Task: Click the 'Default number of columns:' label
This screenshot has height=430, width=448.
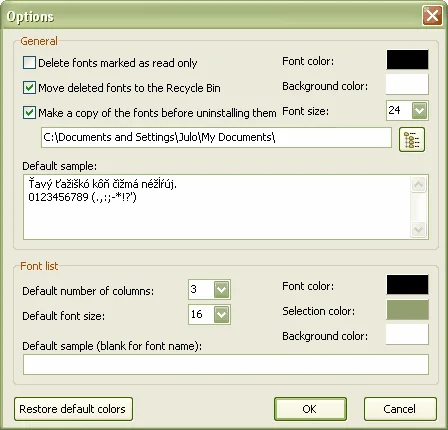Action: point(88,291)
